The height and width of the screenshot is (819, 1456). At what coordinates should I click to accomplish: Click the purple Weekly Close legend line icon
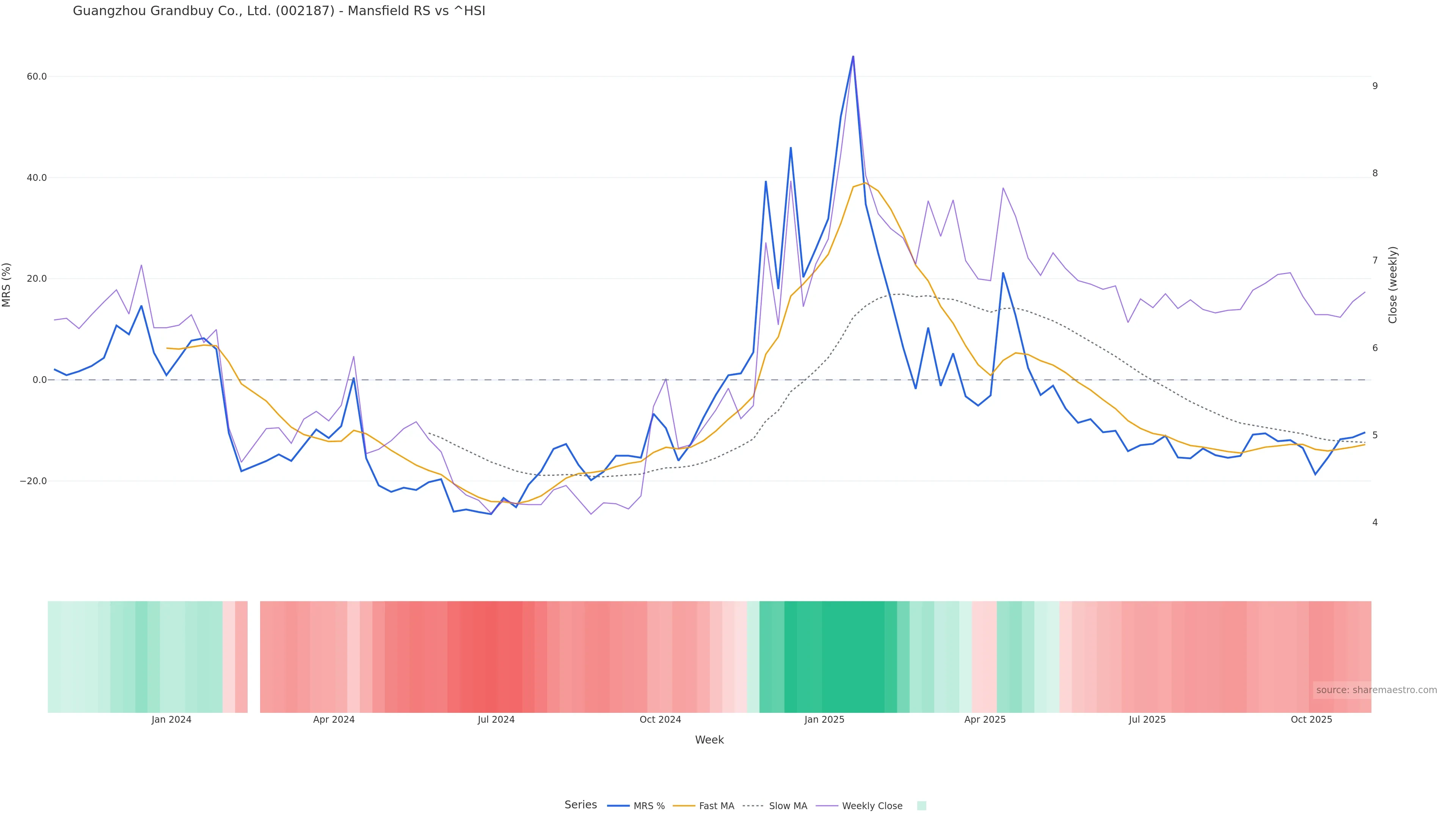tap(827, 806)
